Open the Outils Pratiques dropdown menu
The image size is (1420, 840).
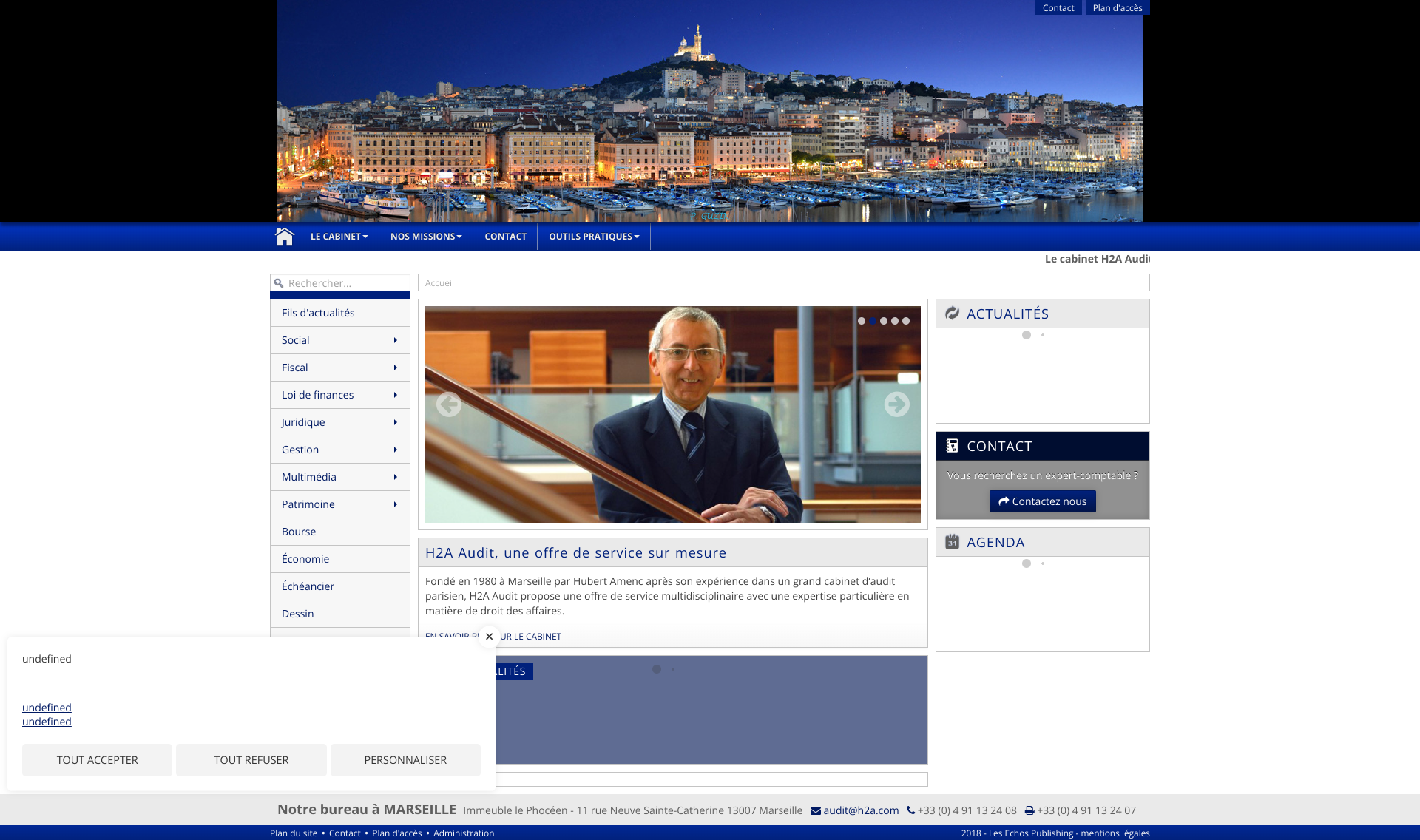594,237
